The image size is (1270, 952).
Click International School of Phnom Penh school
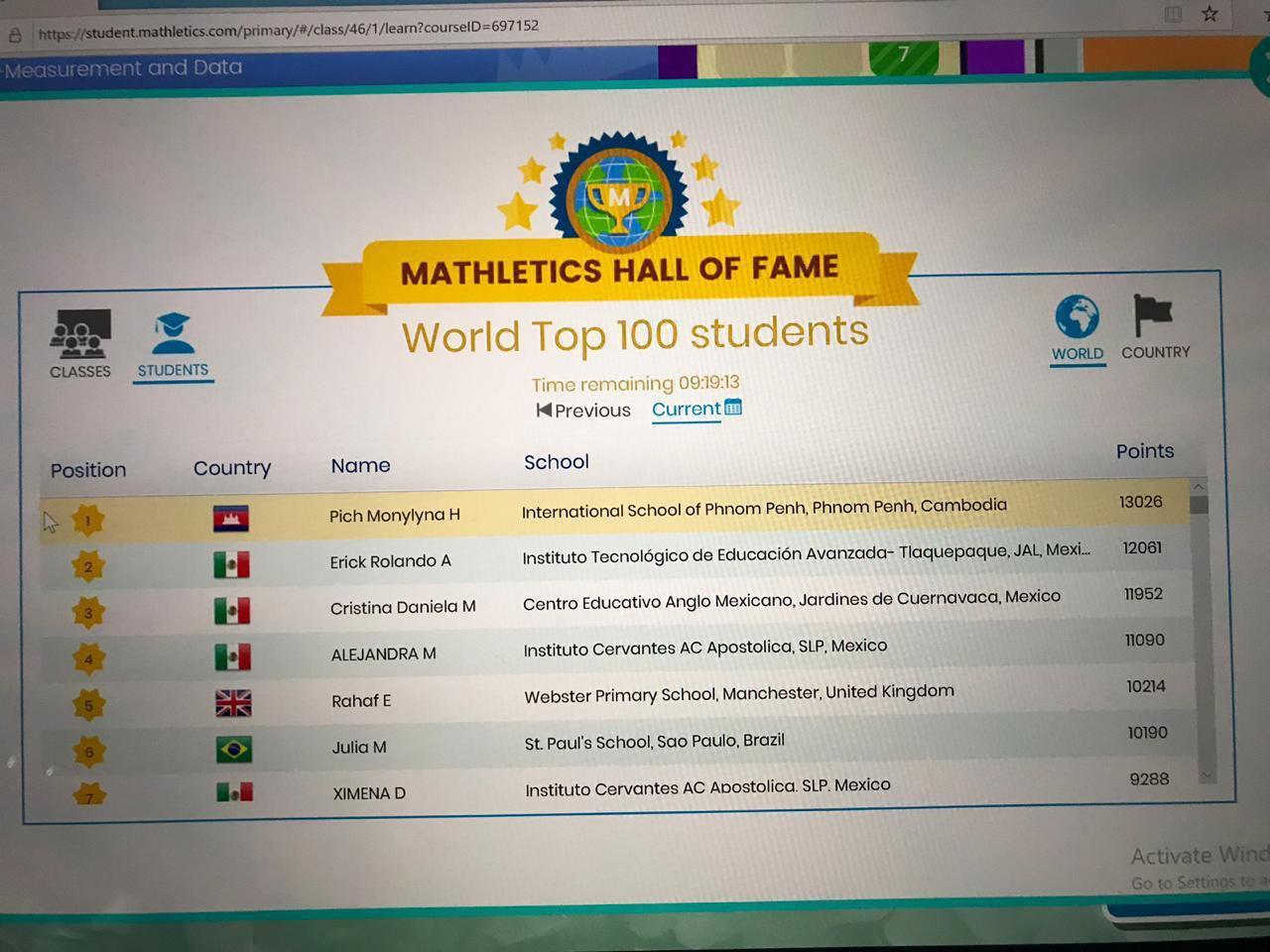(764, 508)
